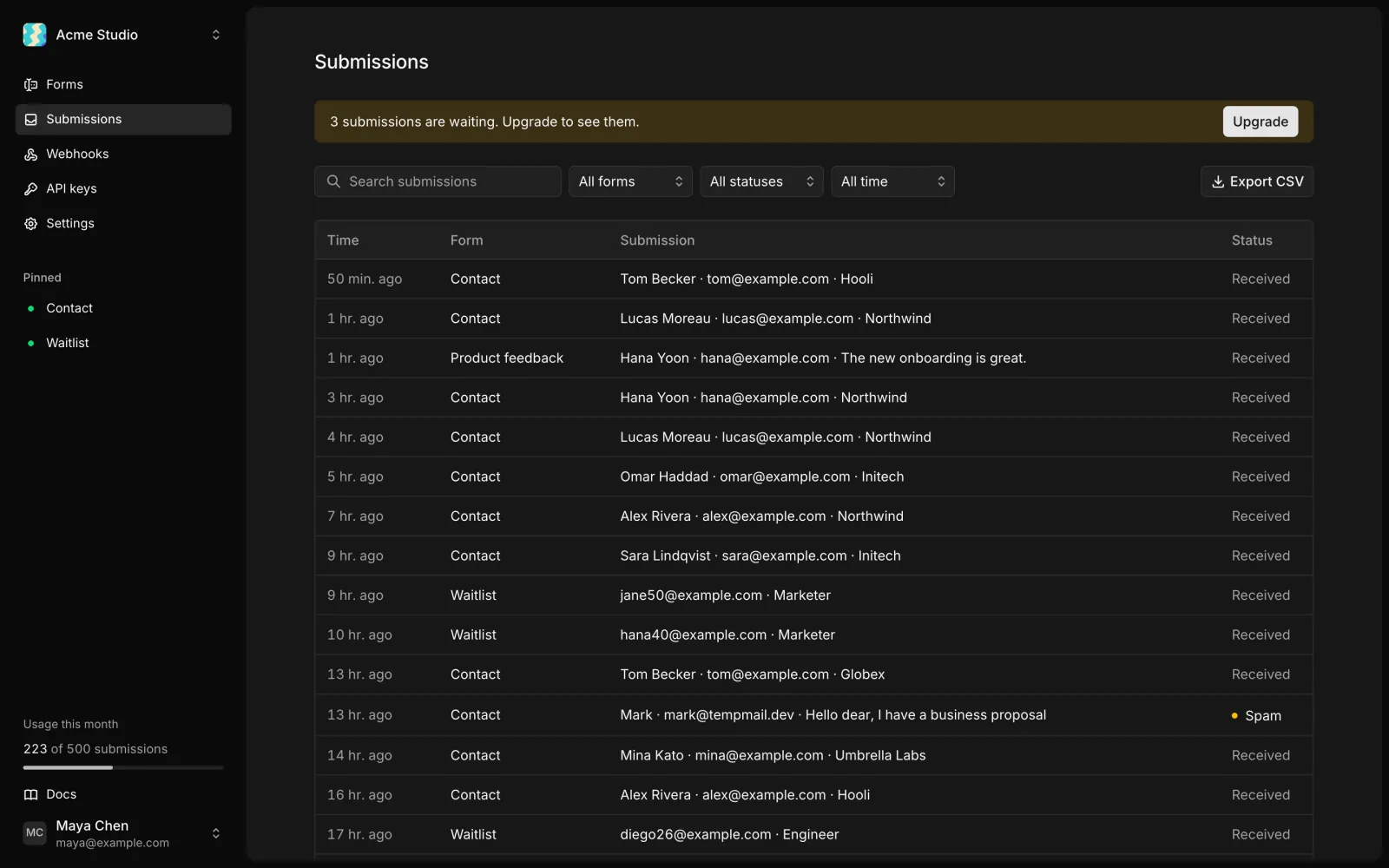1389x868 pixels.
Task: Open the Mark tempmail.dev spam submission
Action: click(813, 715)
